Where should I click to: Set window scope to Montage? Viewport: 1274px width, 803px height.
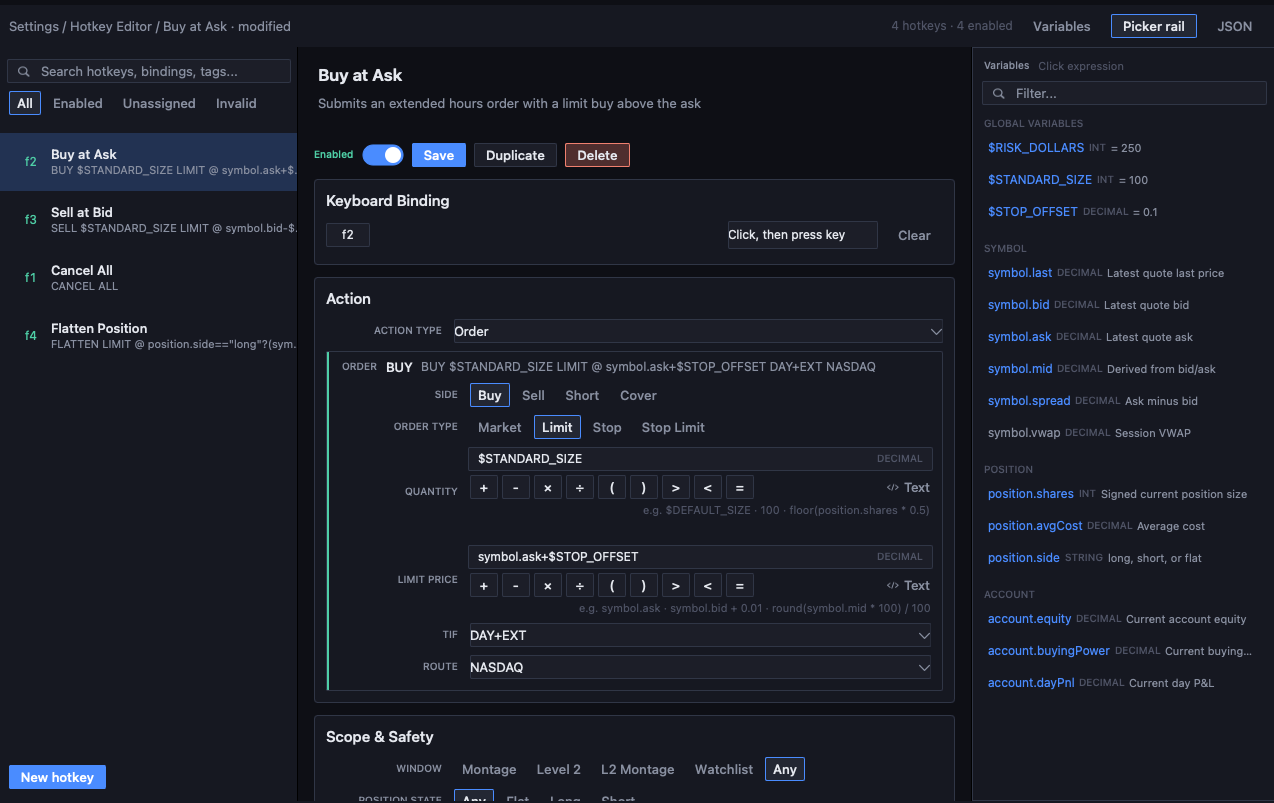click(x=489, y=769)
